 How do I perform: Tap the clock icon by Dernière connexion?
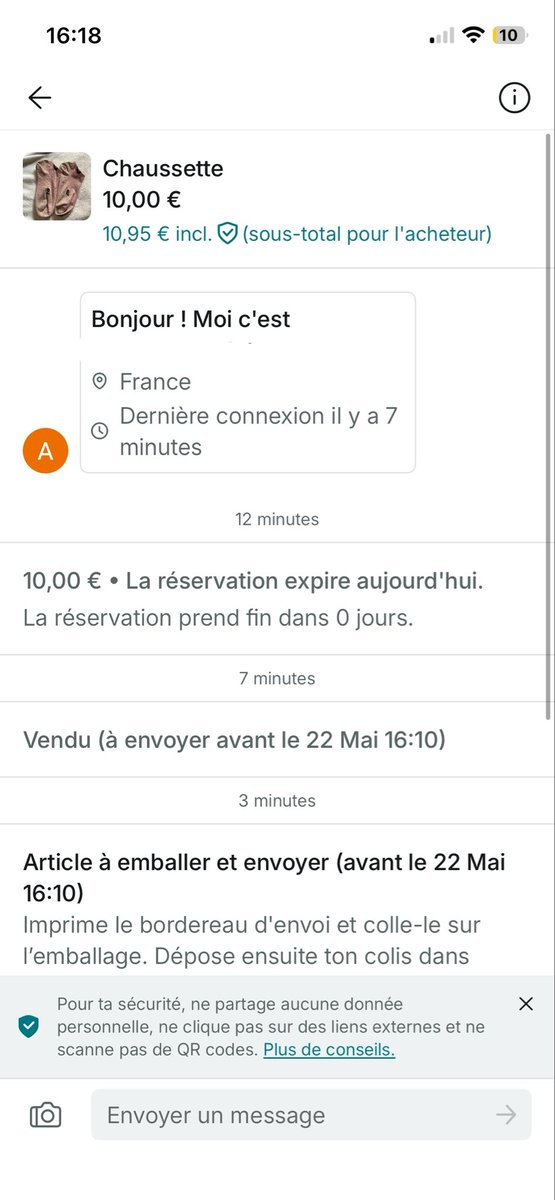click(99, 431)
